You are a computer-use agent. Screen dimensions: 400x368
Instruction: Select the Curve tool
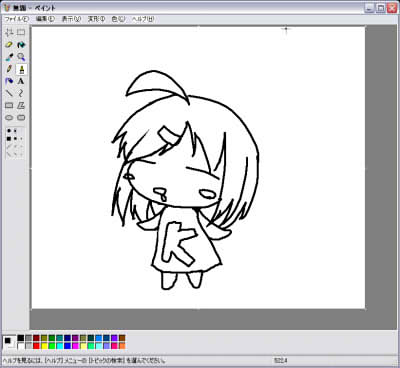[21, 93]
